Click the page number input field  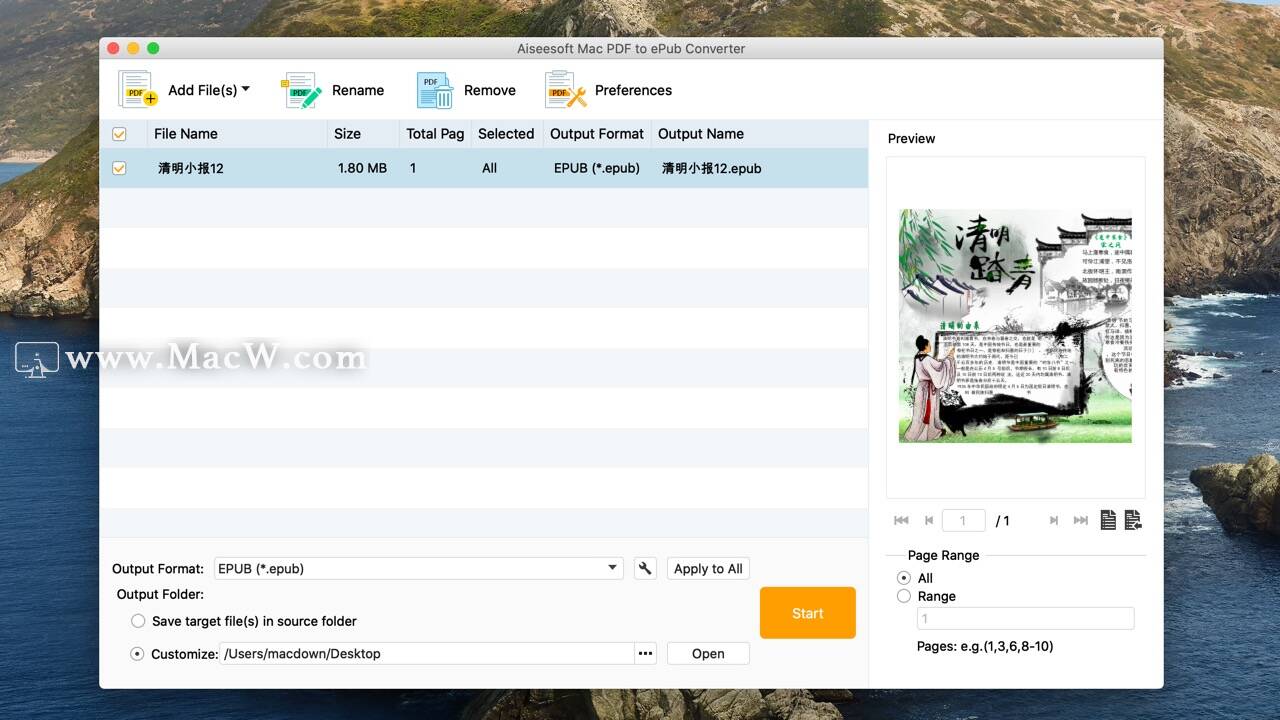pyautogui.click(x=963, y=520)
